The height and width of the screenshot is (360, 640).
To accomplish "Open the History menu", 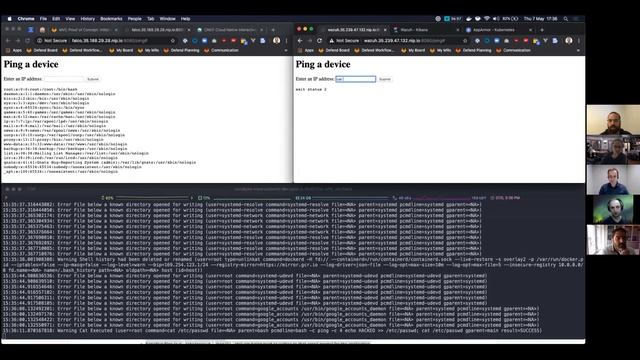I will coord(87,19).
